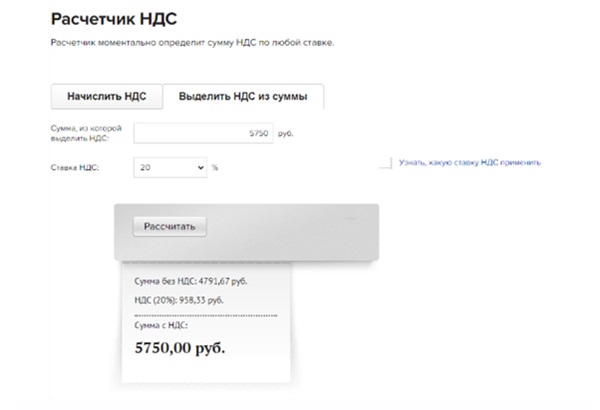The width and height of the screenshot is (600, 410).
Task: Click the НДС (20%): 958,33 руб. result line
Action: pyautogui.click(x=178, y=299)
